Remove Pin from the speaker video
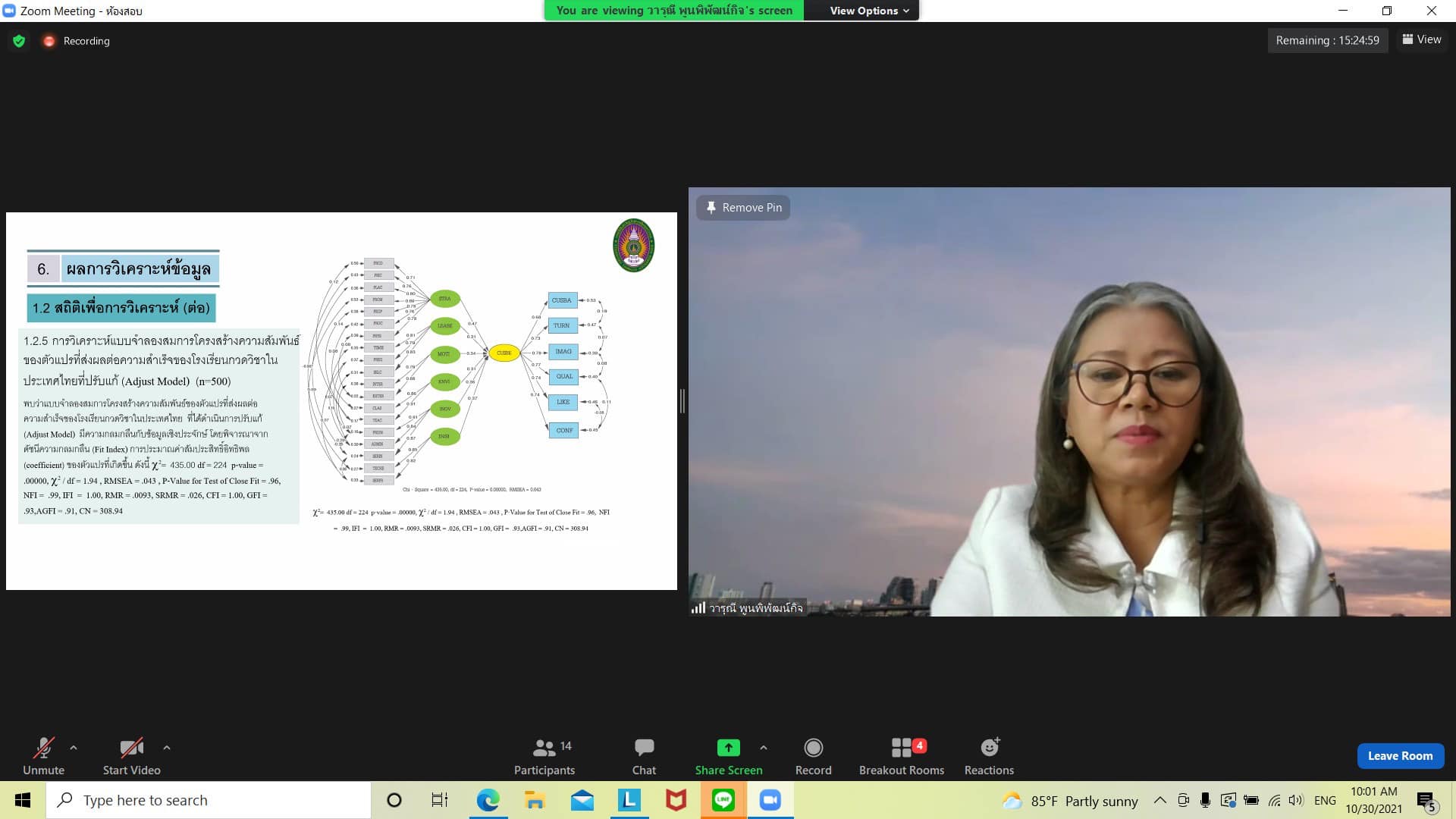 [743, 208]
